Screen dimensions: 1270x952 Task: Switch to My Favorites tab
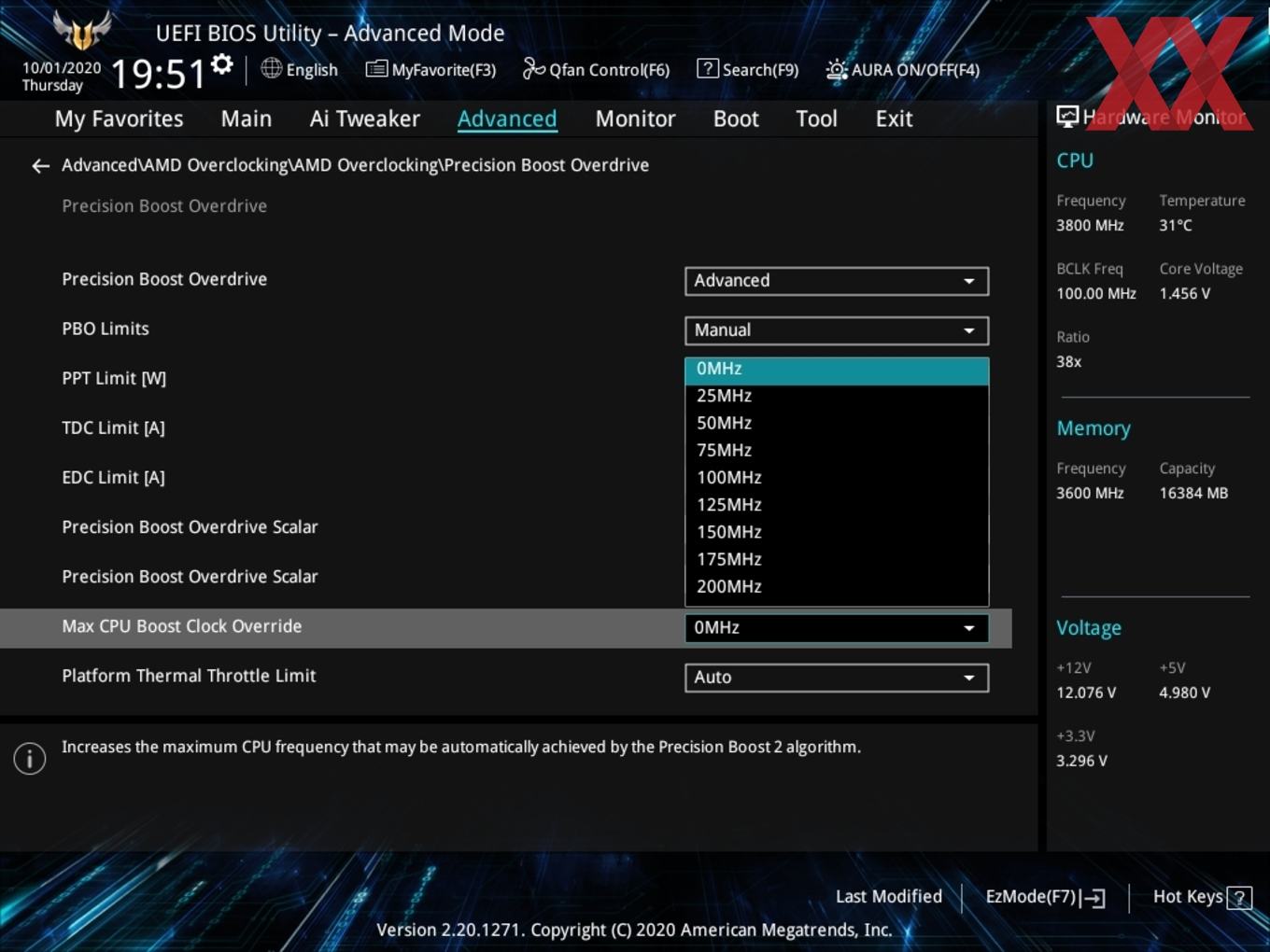pyautogui.click(x=119, y=119)
